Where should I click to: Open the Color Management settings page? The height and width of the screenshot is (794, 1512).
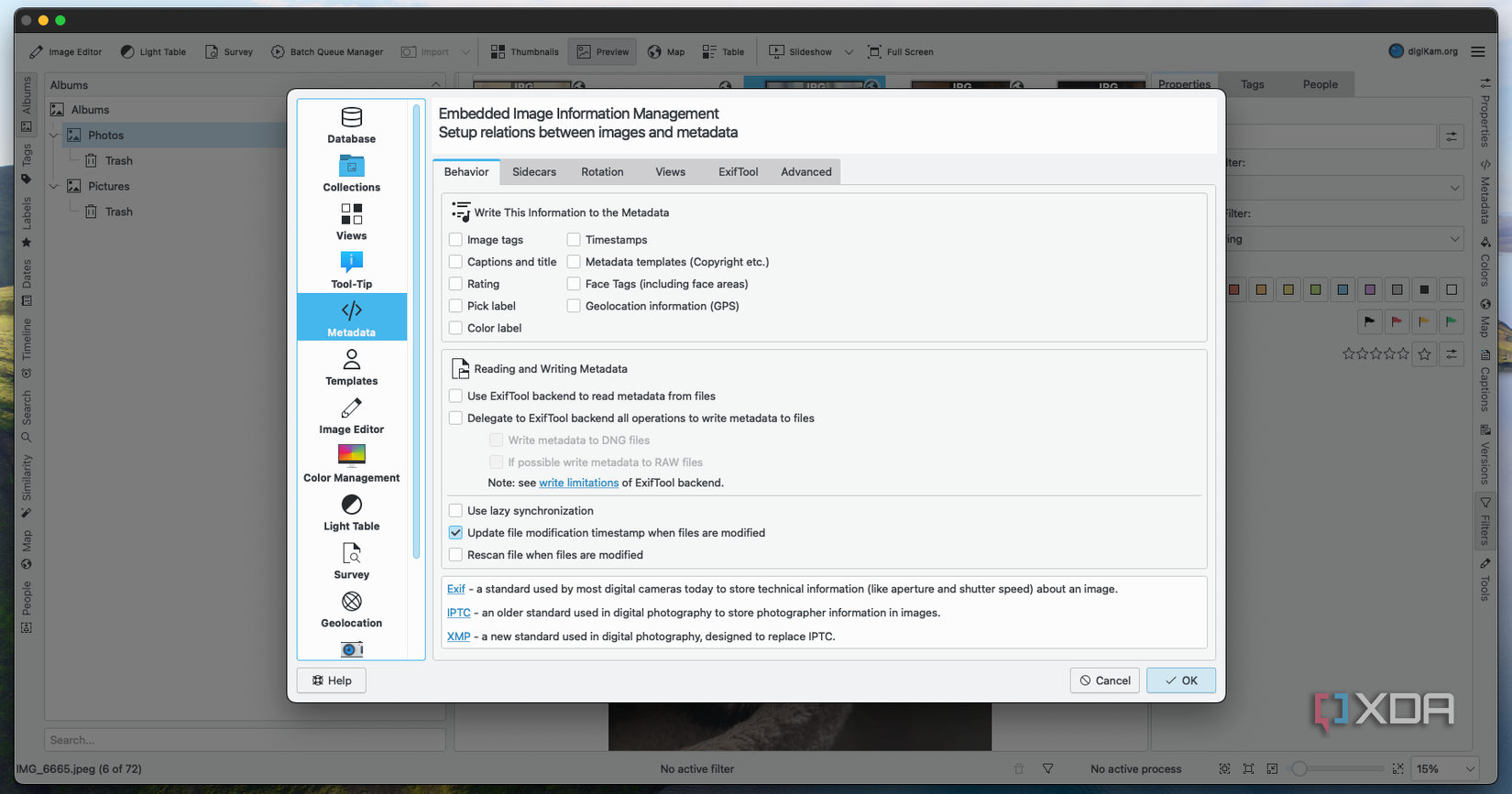(352, 463)
